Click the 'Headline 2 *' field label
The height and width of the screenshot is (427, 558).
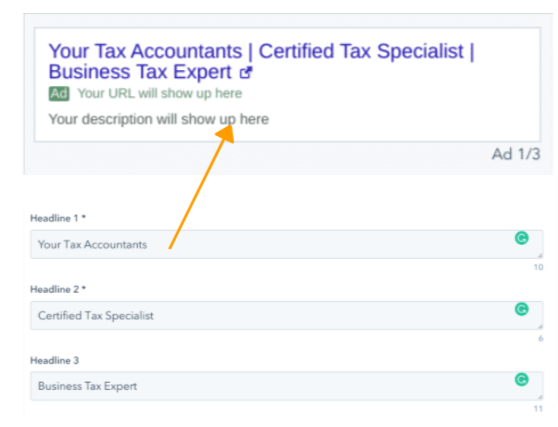coord(58,289)
